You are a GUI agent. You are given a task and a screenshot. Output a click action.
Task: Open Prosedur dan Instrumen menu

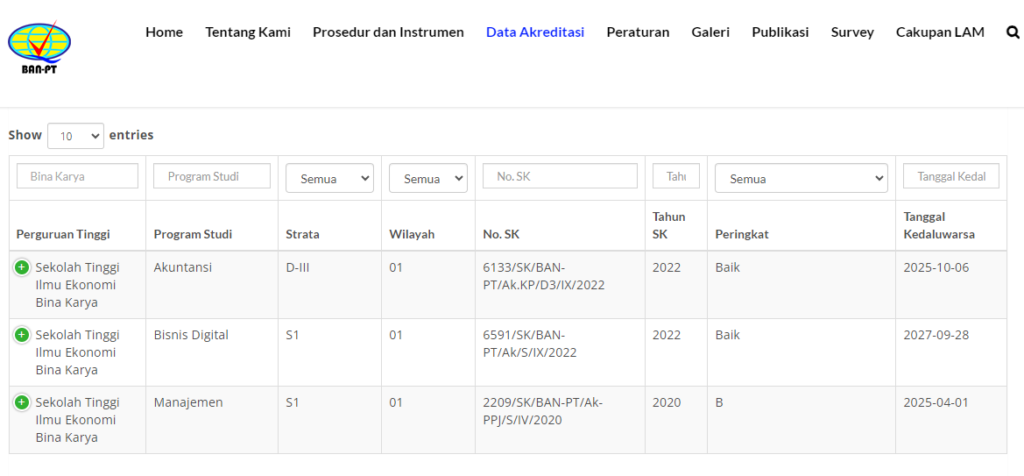pos(389,32)
